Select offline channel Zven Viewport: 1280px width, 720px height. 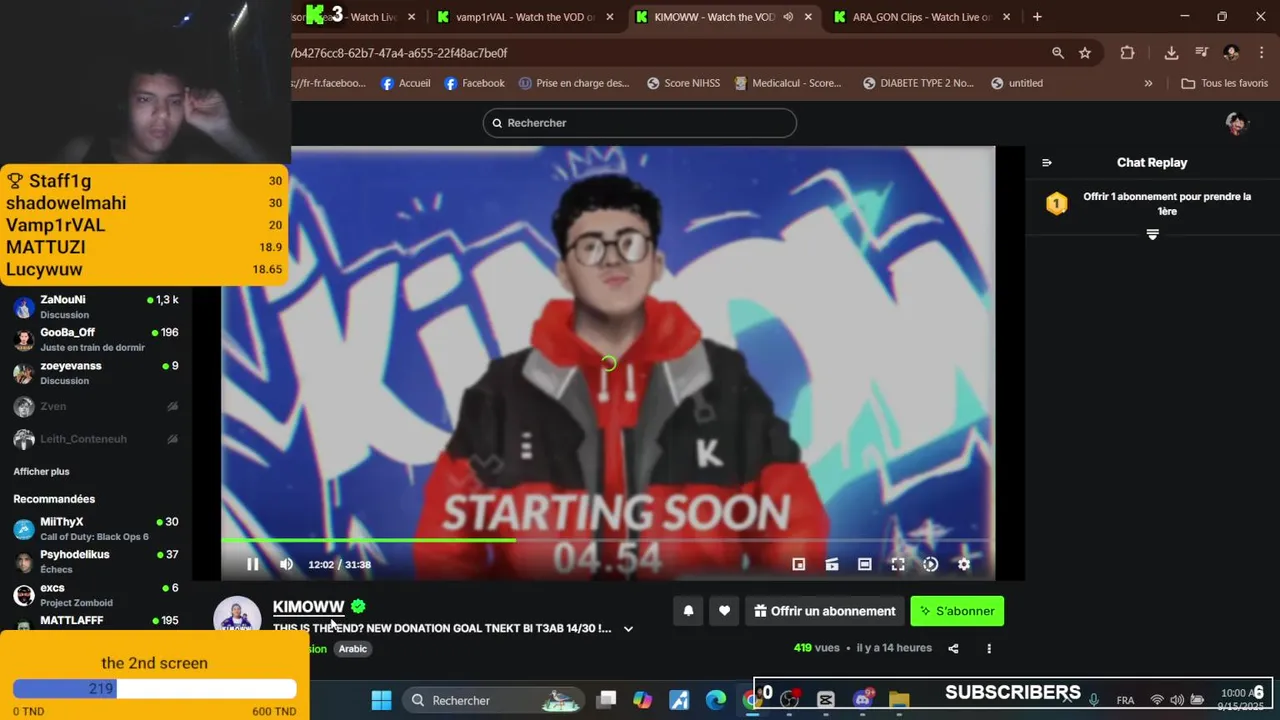[x=96, y=407]
